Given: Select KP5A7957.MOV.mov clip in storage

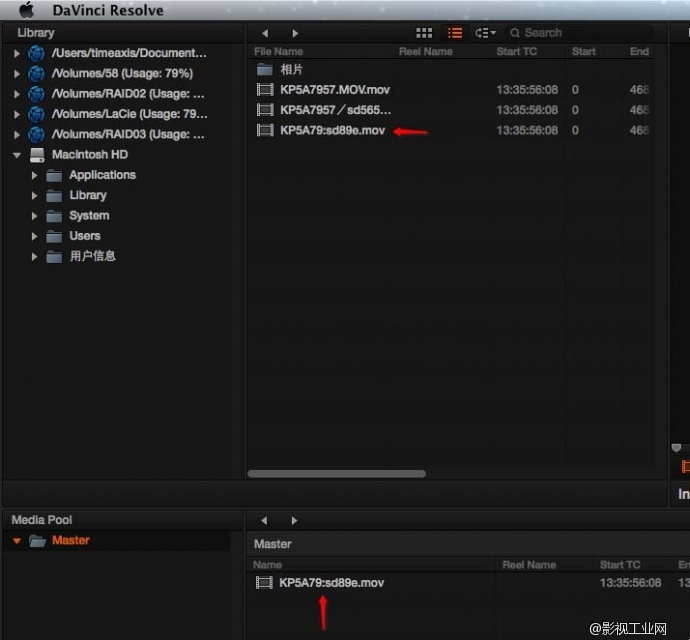Looking at the screenshot, I should [x=334, y=90].
